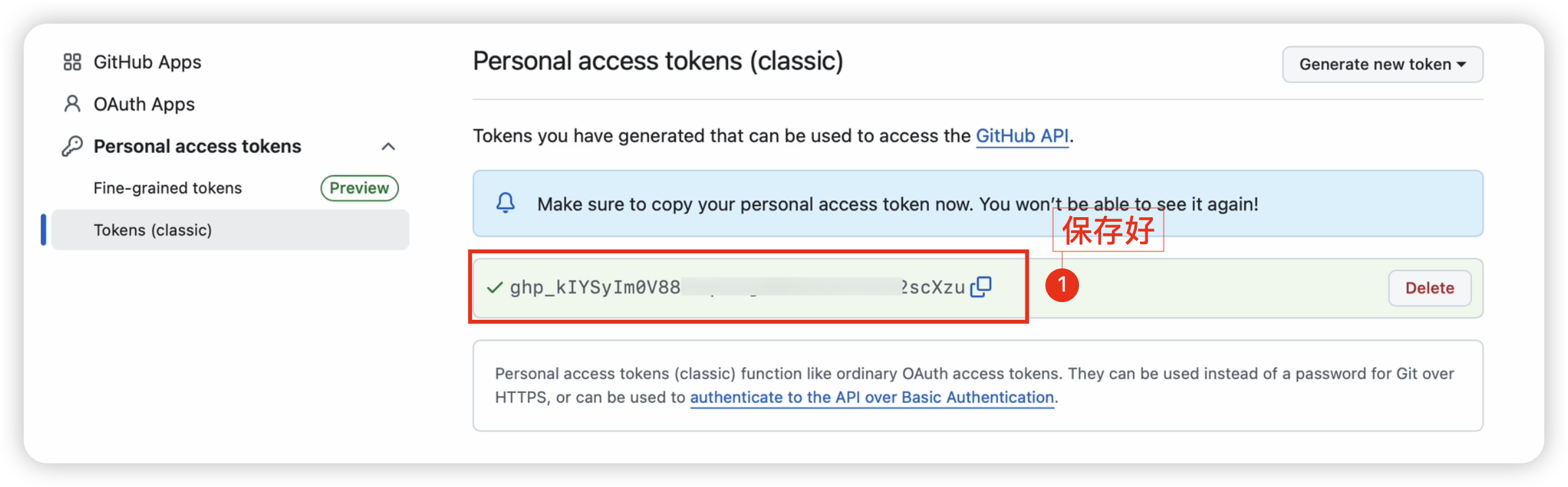Click the GitHub Apps grid icon
1568x487 pixels.
click(x=72, y=62)
